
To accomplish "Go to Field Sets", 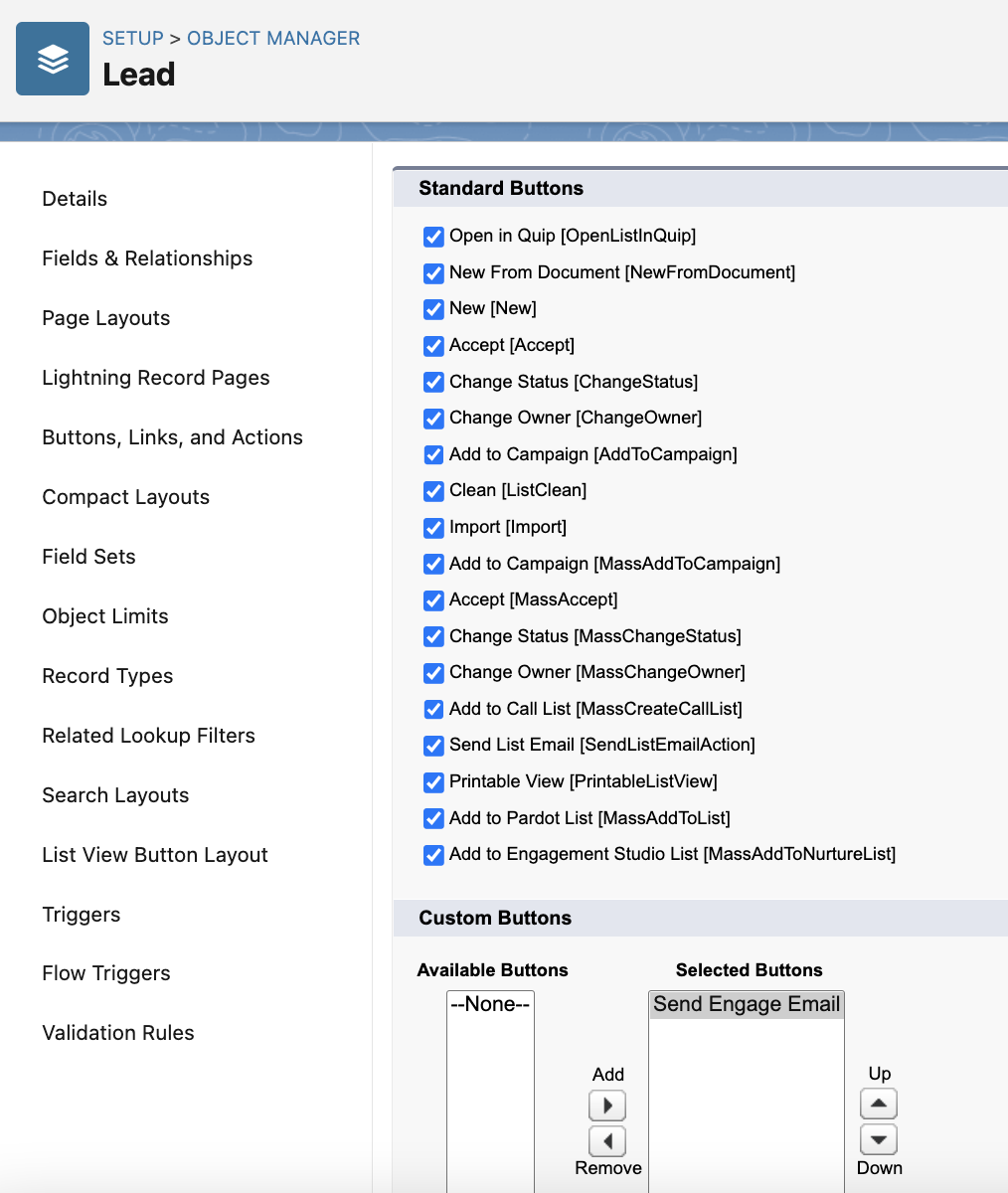I will (x=88, y=557).
